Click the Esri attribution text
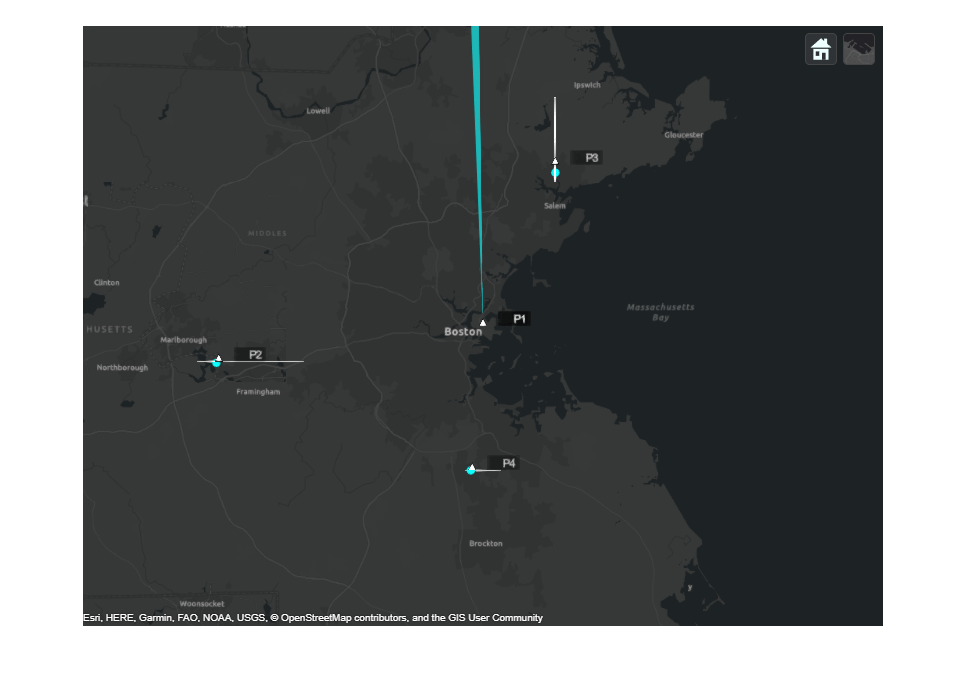Screen dimensions: 966x683 [94, 618]
